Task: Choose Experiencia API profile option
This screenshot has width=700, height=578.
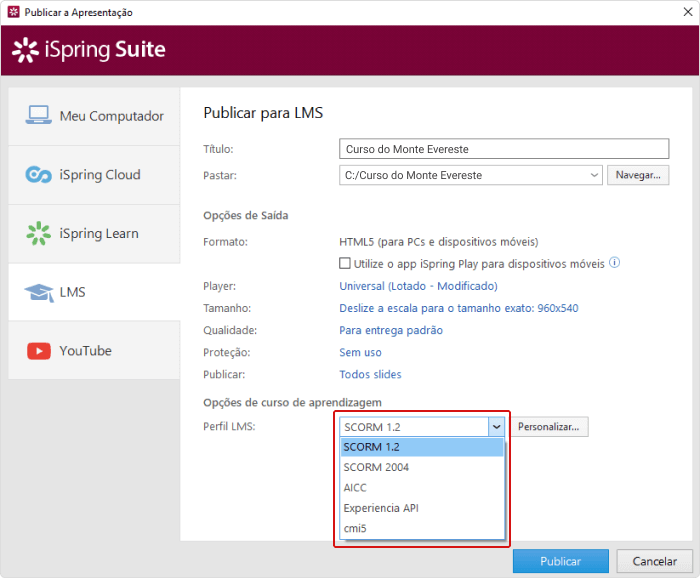Action: point(422,508)
